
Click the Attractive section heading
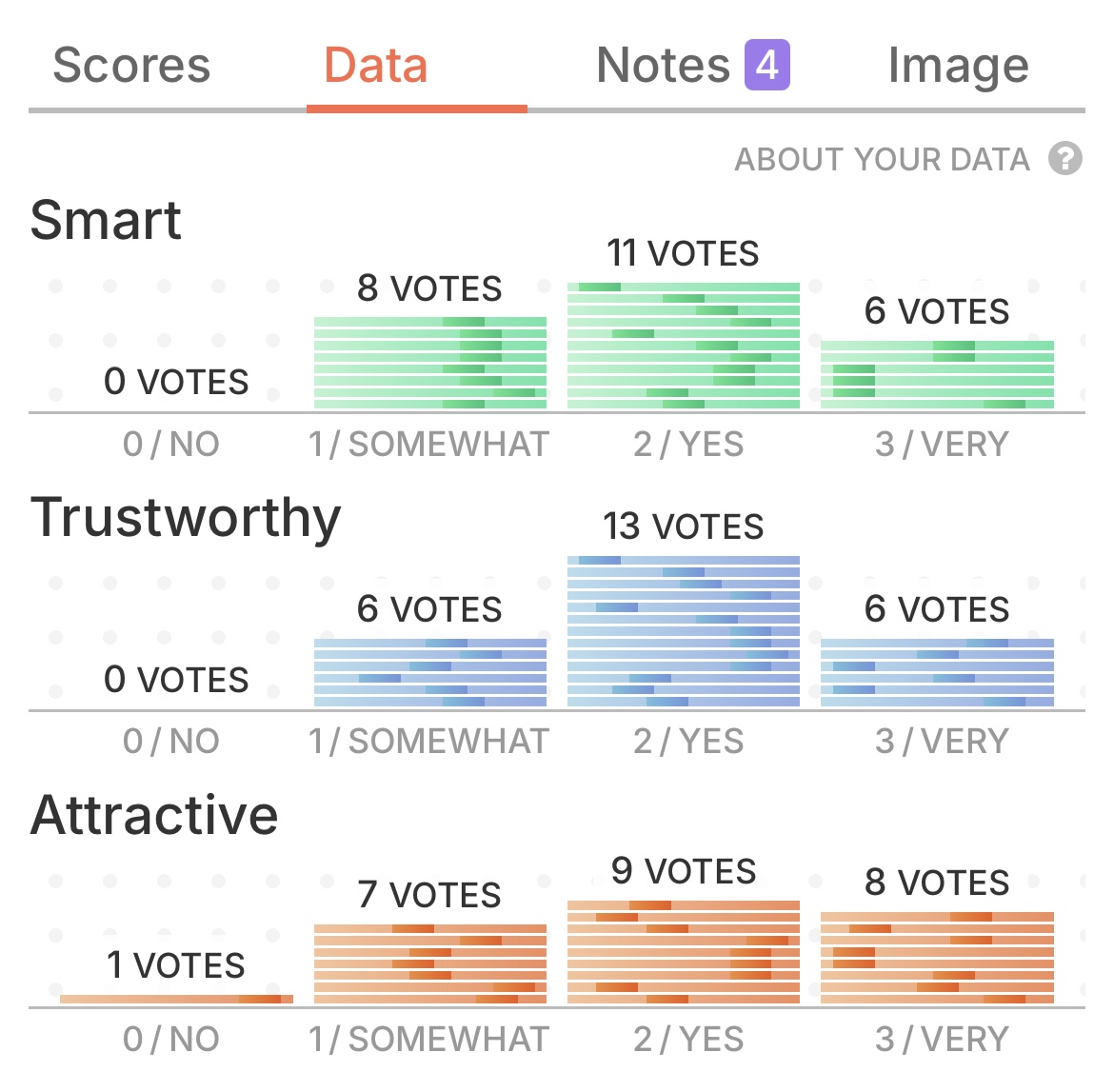[154, 816]
